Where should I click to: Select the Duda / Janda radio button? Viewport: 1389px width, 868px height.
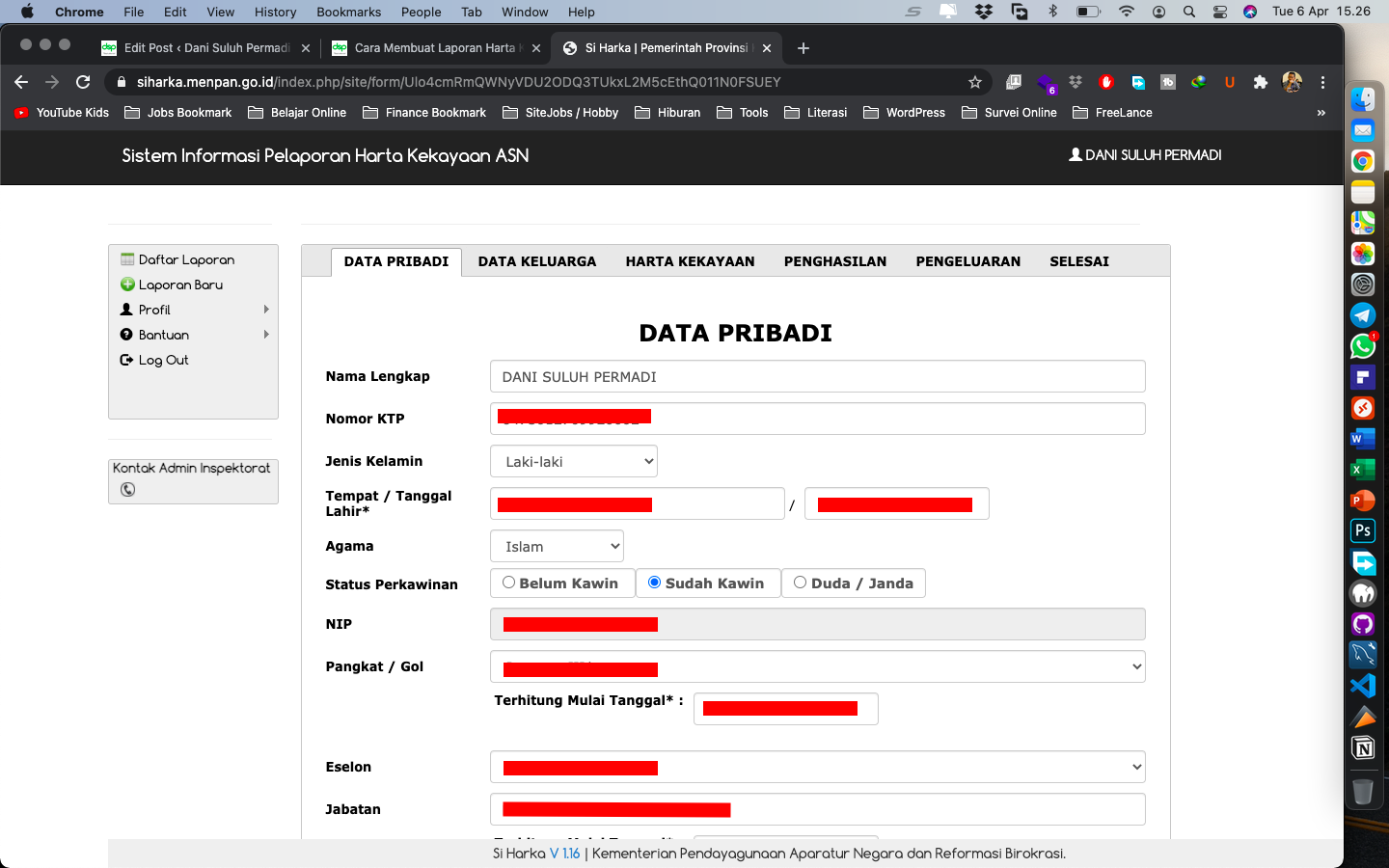[800, 583]
